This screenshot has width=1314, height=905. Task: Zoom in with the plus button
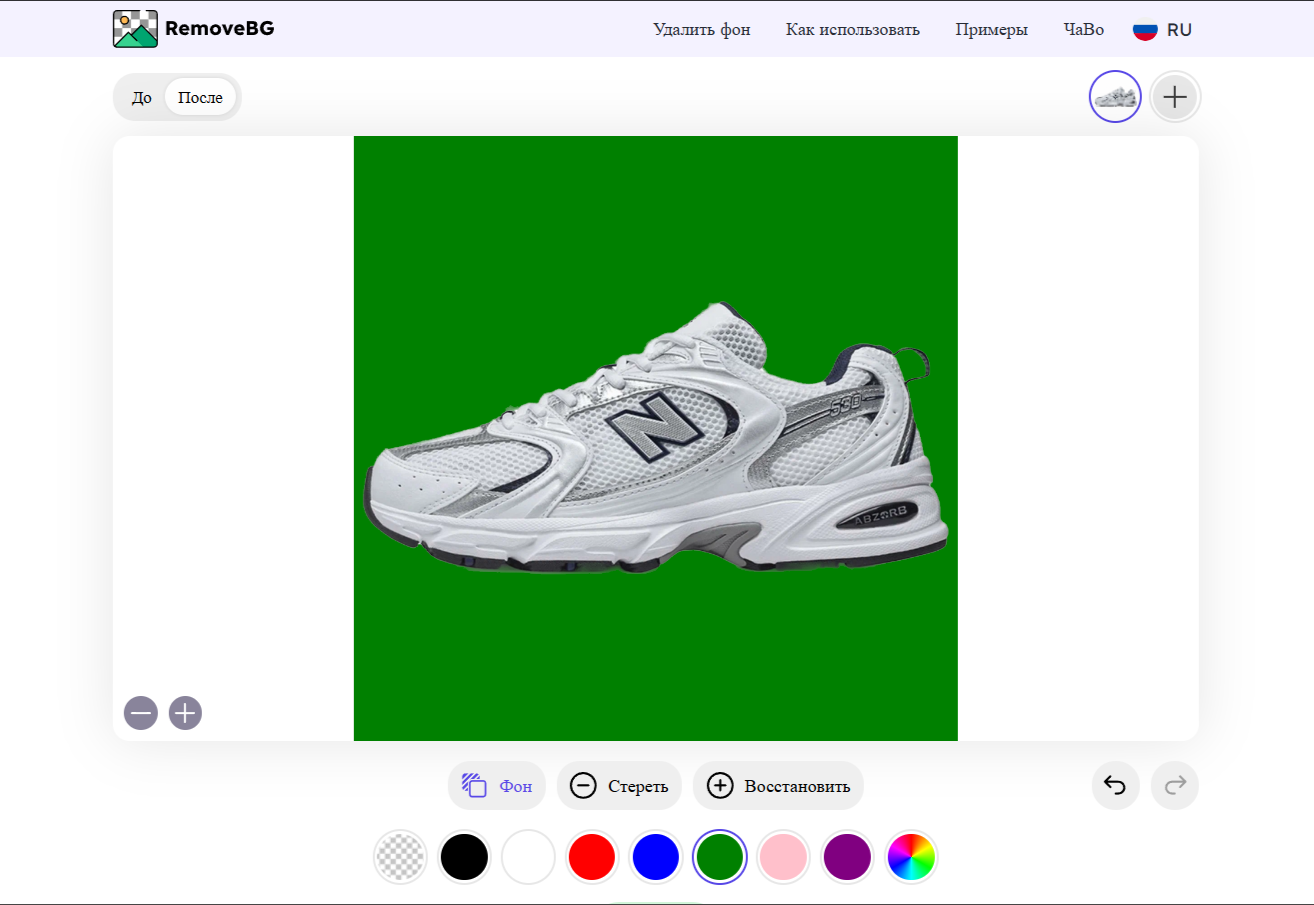pyautogui.click(x=186, y=713)
